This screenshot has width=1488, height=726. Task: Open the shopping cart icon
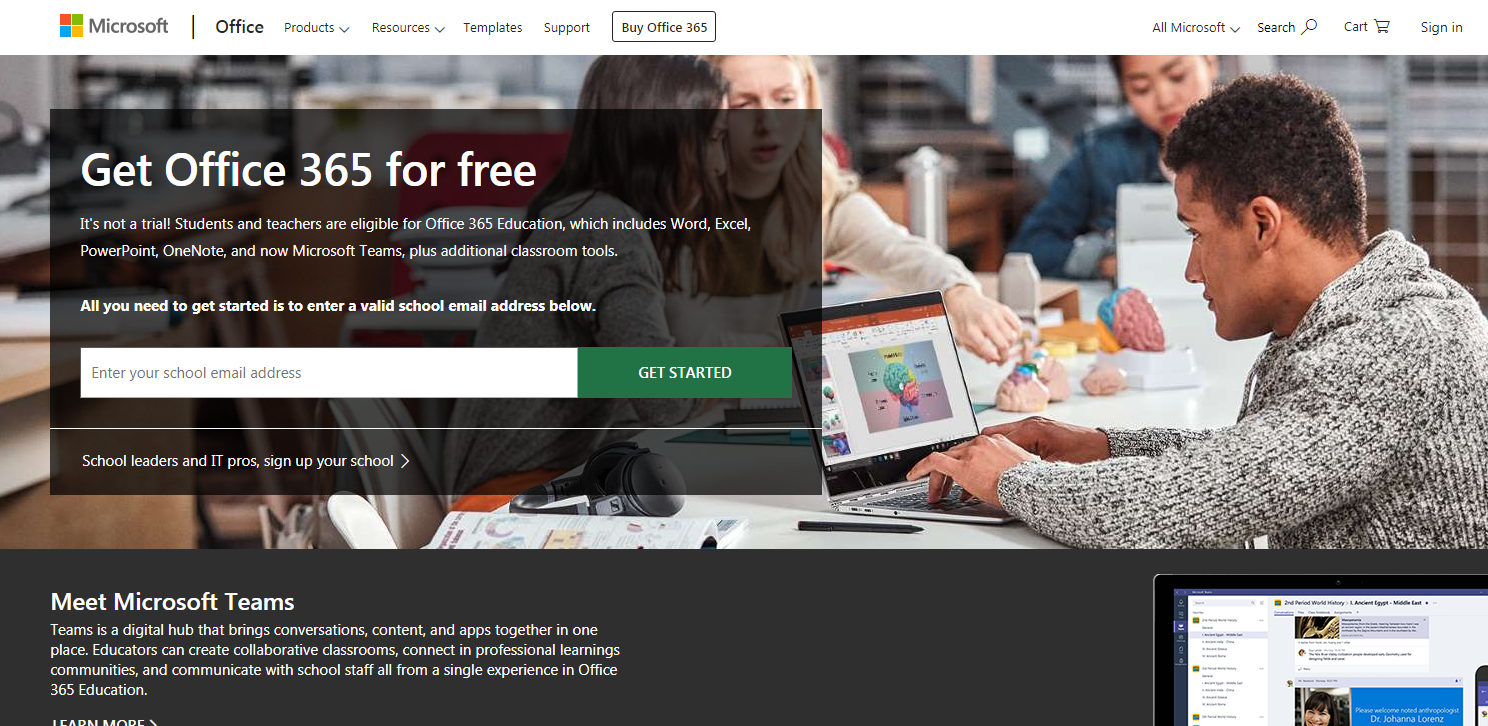[x=1381, y=26]
